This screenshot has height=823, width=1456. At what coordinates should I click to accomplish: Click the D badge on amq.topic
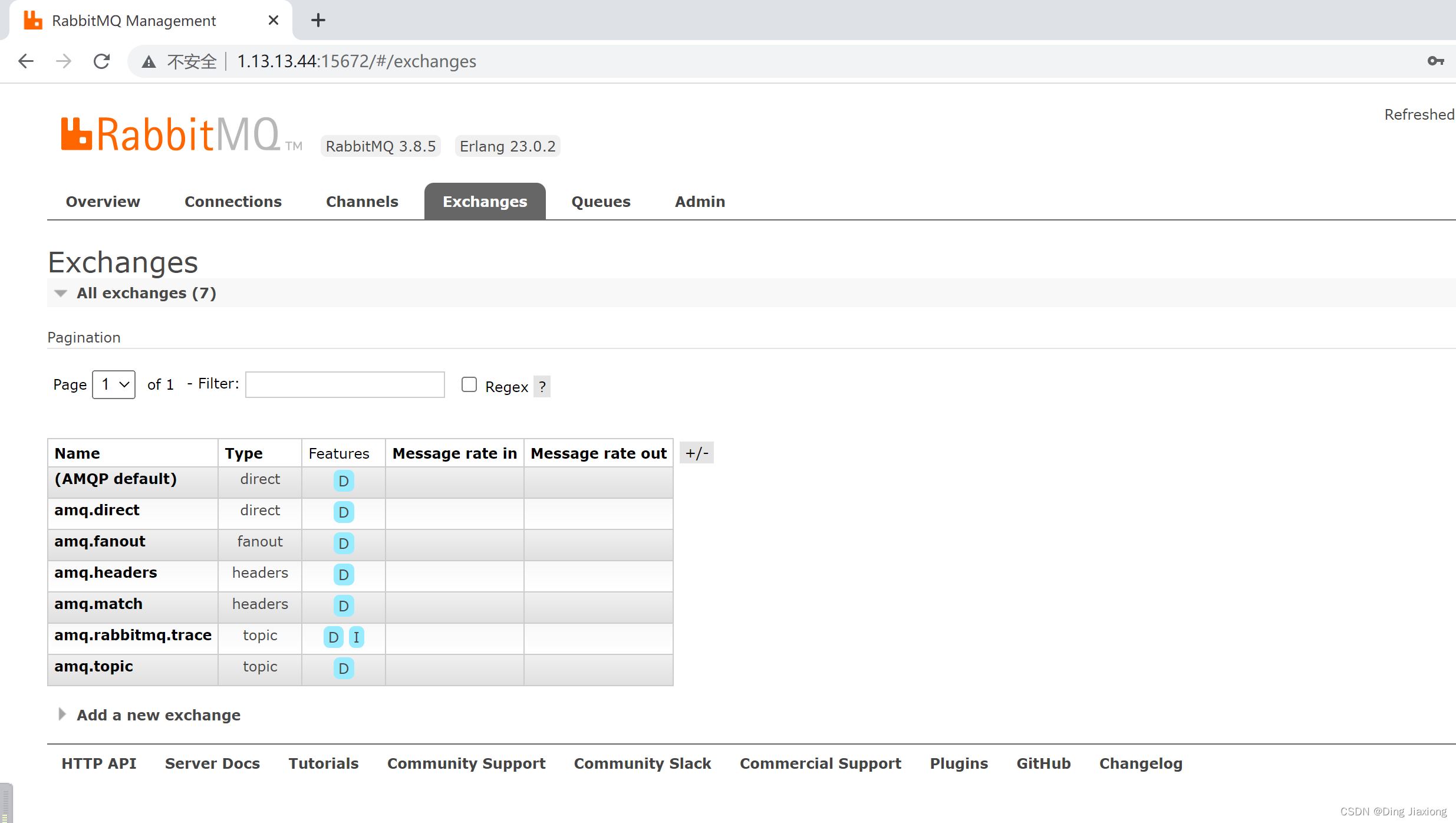coord(343,669)
